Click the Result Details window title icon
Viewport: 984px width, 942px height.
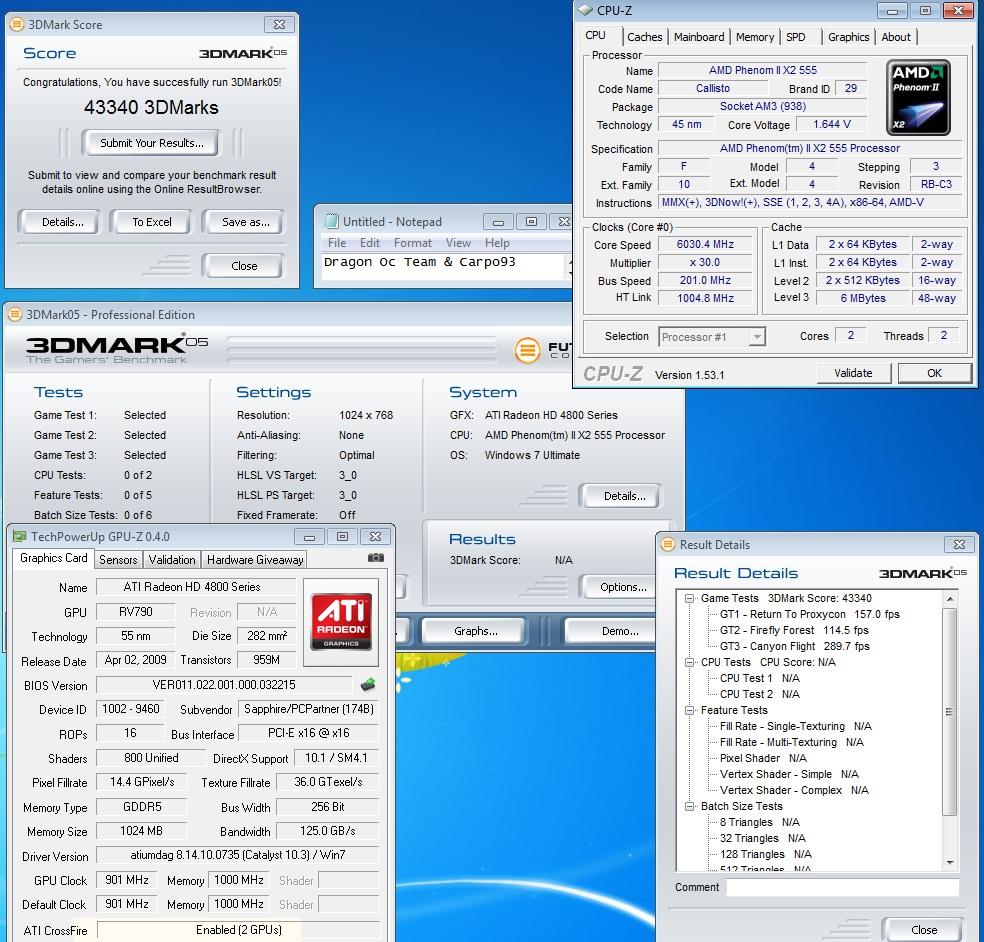click(668, 544)
